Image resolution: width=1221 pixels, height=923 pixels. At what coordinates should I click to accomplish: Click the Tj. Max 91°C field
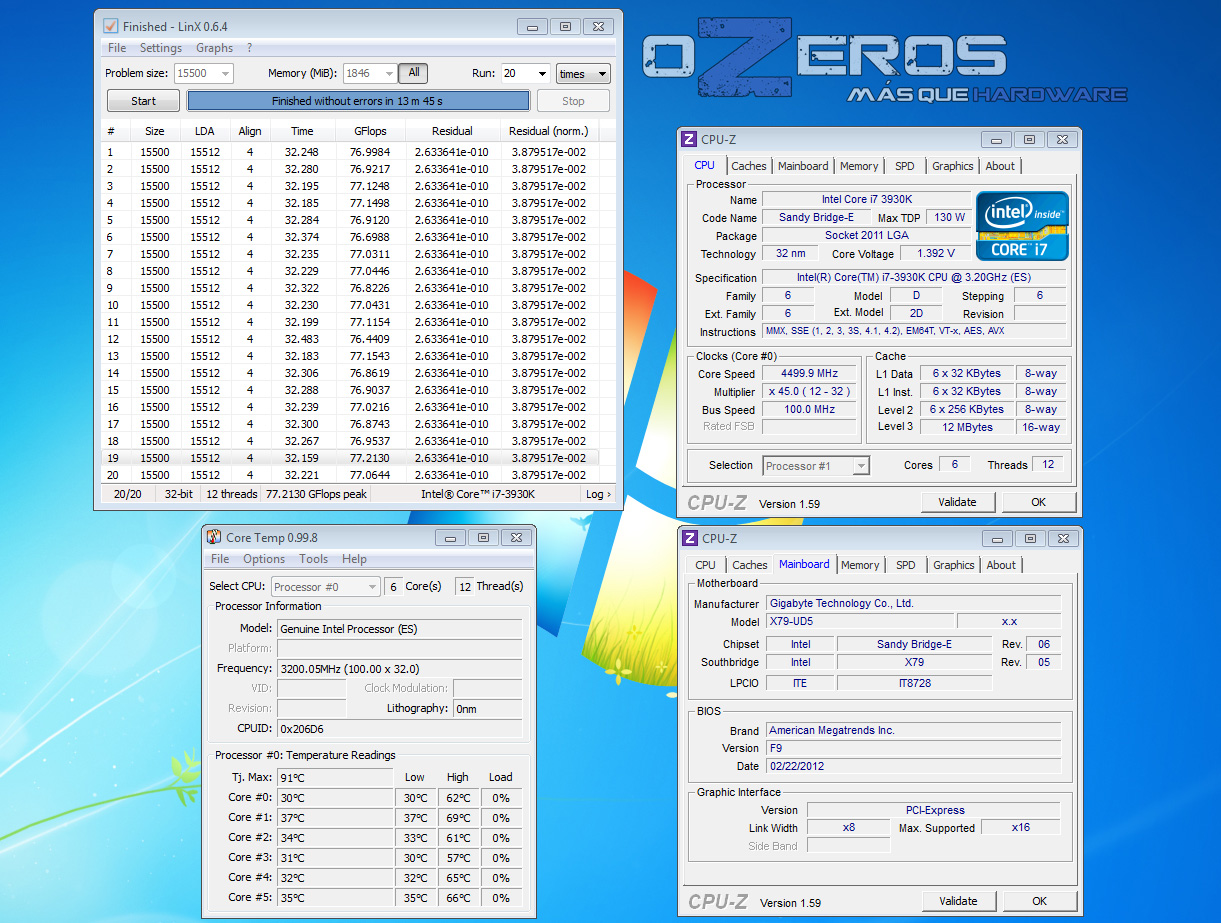tap(335, 778)
